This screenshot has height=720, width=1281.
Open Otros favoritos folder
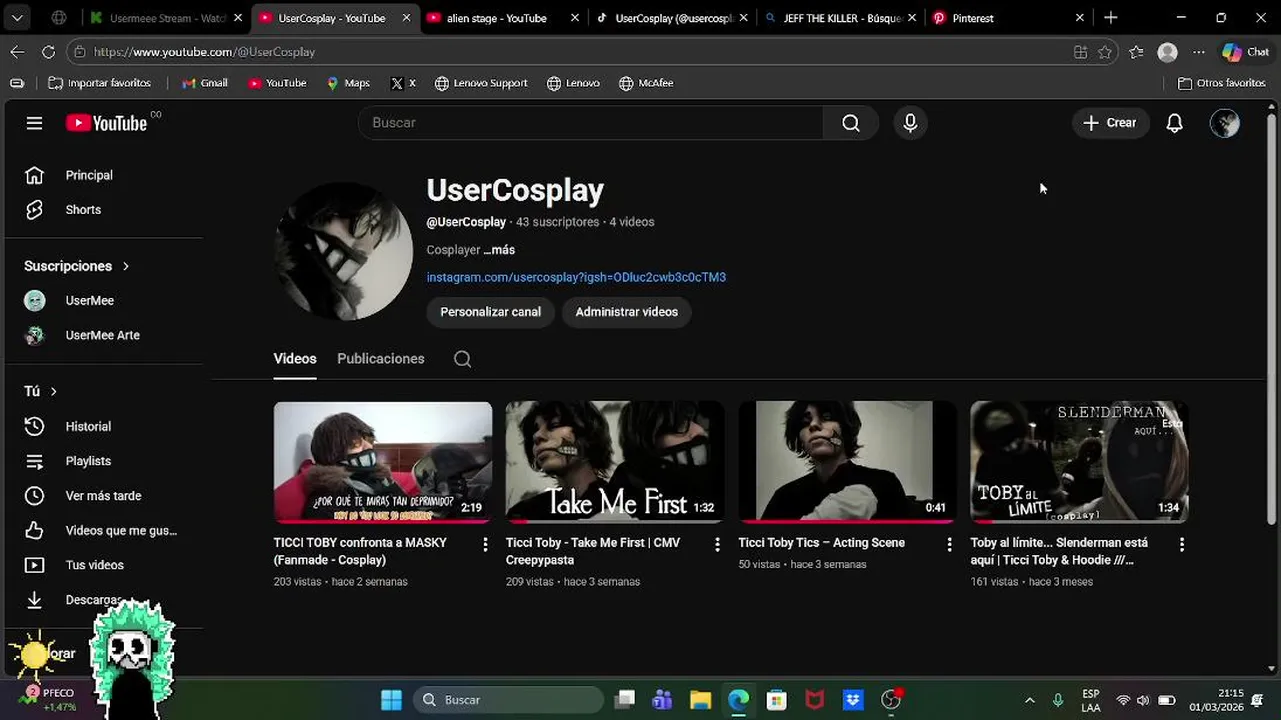point(1222,83)
